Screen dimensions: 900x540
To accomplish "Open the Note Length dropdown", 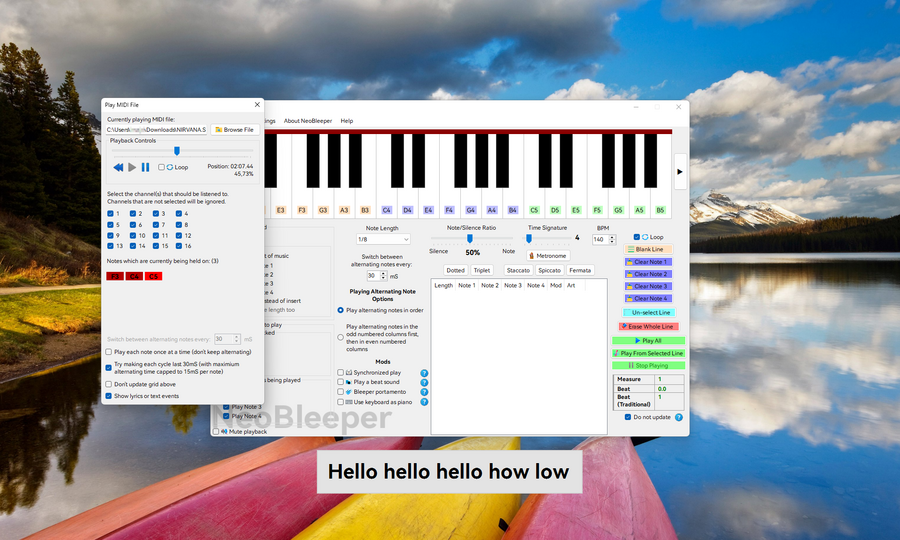I will pyautogui.click(x=383, y=239).
